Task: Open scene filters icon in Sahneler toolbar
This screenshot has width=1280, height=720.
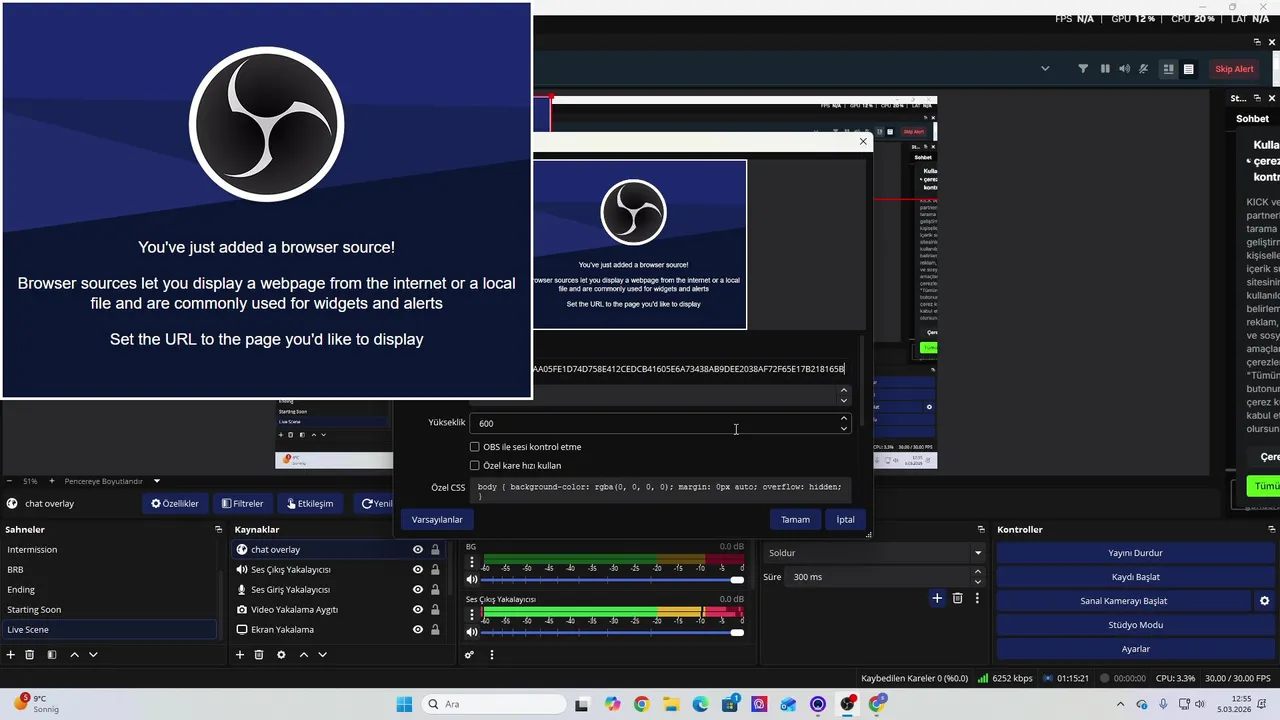Action: [51, 655]
